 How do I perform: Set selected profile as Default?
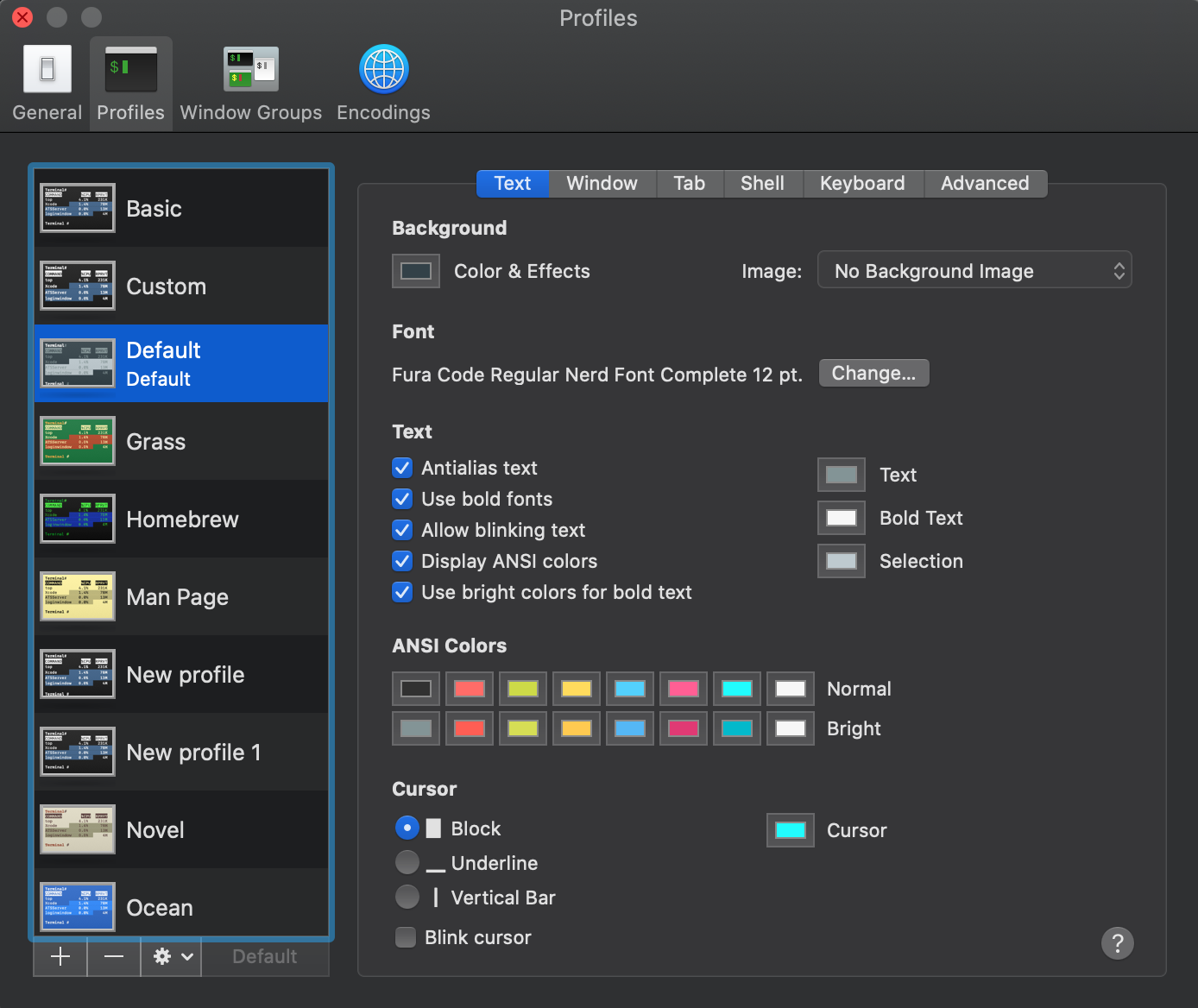coord(265,956)
